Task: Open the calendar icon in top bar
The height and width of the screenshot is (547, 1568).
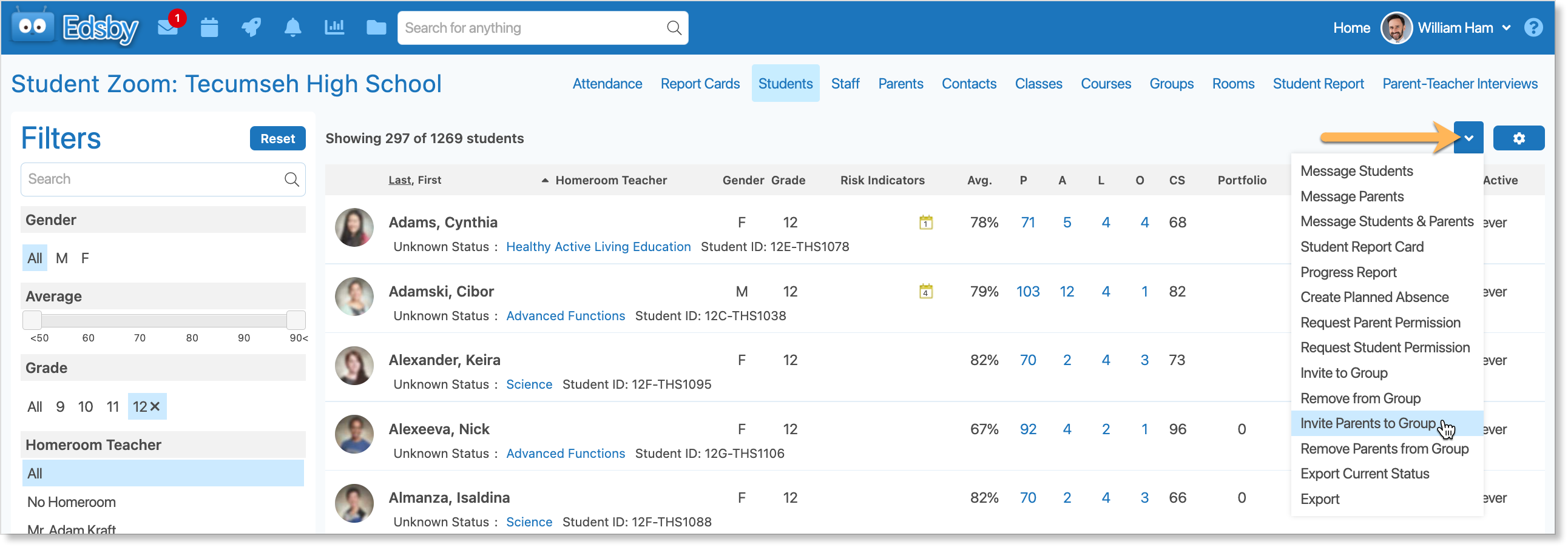Action: pos(209,27)
